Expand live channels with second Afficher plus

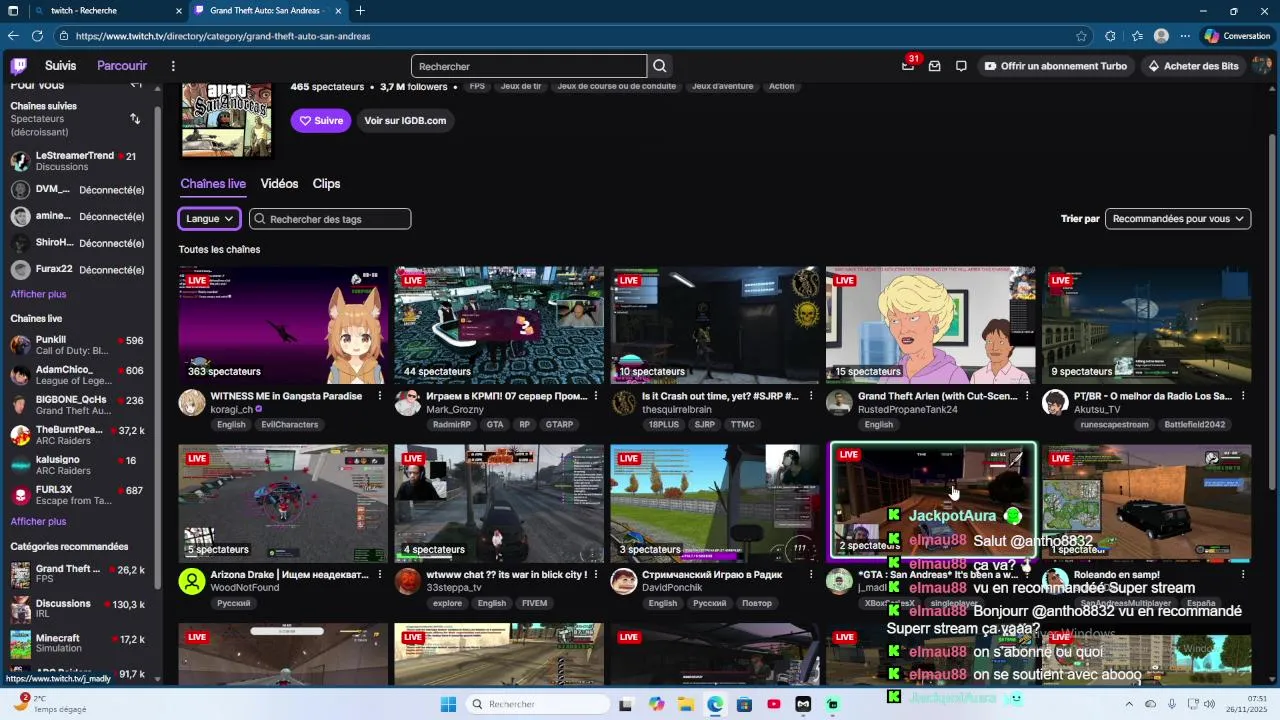38,521
